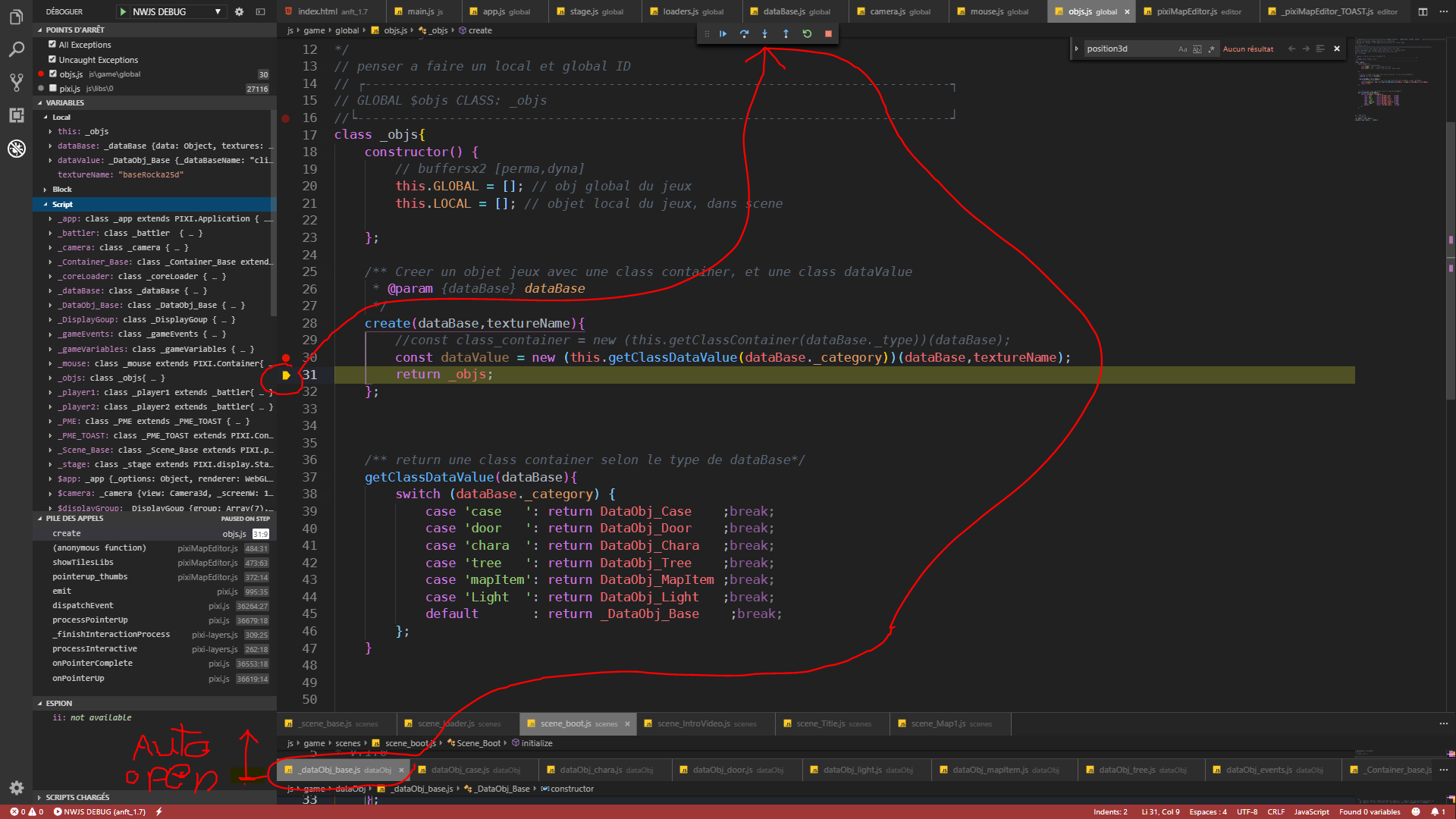Stop the debugger with red square icon
Image resolution: width=1456 pixels, height=819 pixels.
click(x=827, y=33)
